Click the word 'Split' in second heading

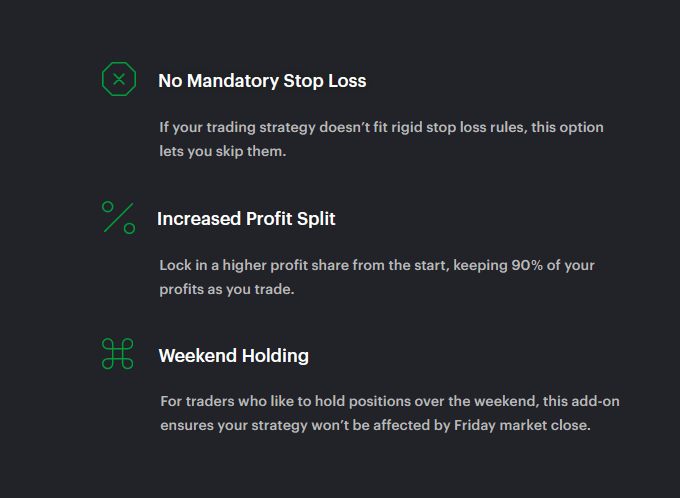point(316,219)
